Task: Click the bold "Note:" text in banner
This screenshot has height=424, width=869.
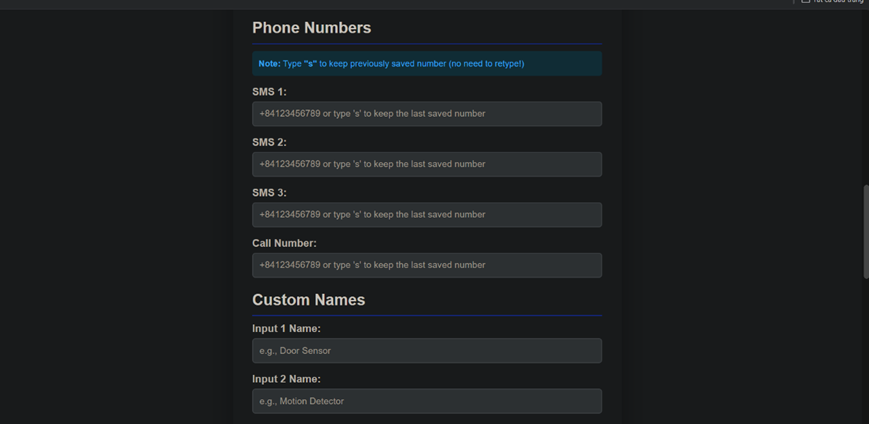Action: 269,64
